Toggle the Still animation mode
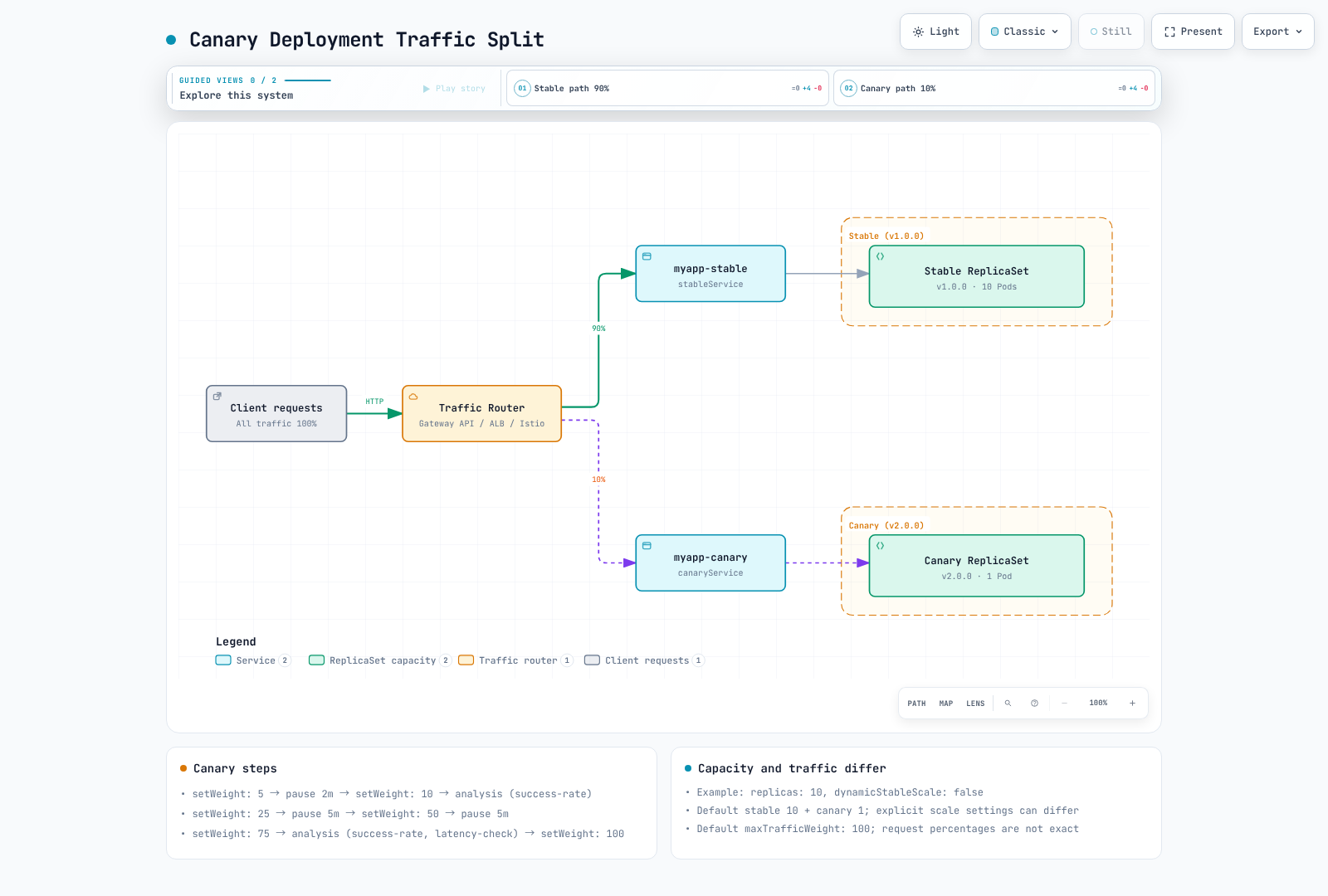The width and height of the screenshot is (1328, 896). (1111, 32)
